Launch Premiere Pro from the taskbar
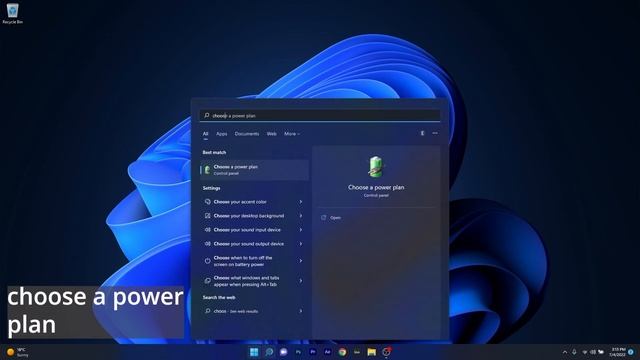The height and width of the screenshot is (360, 640). pyautogui.click(x=313, y=352)
